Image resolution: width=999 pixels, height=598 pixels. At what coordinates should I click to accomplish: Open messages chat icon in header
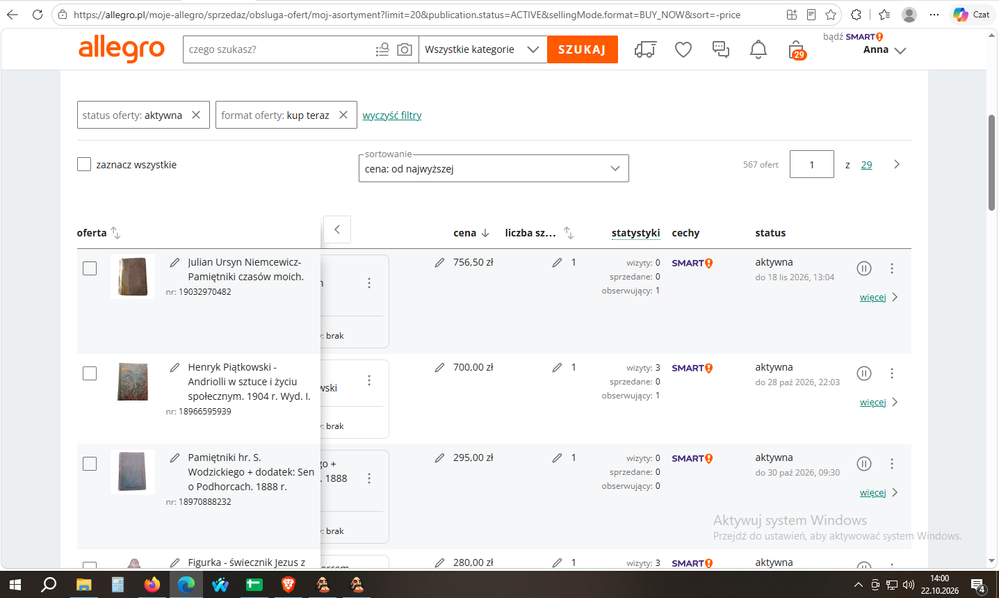coord(721,50)
